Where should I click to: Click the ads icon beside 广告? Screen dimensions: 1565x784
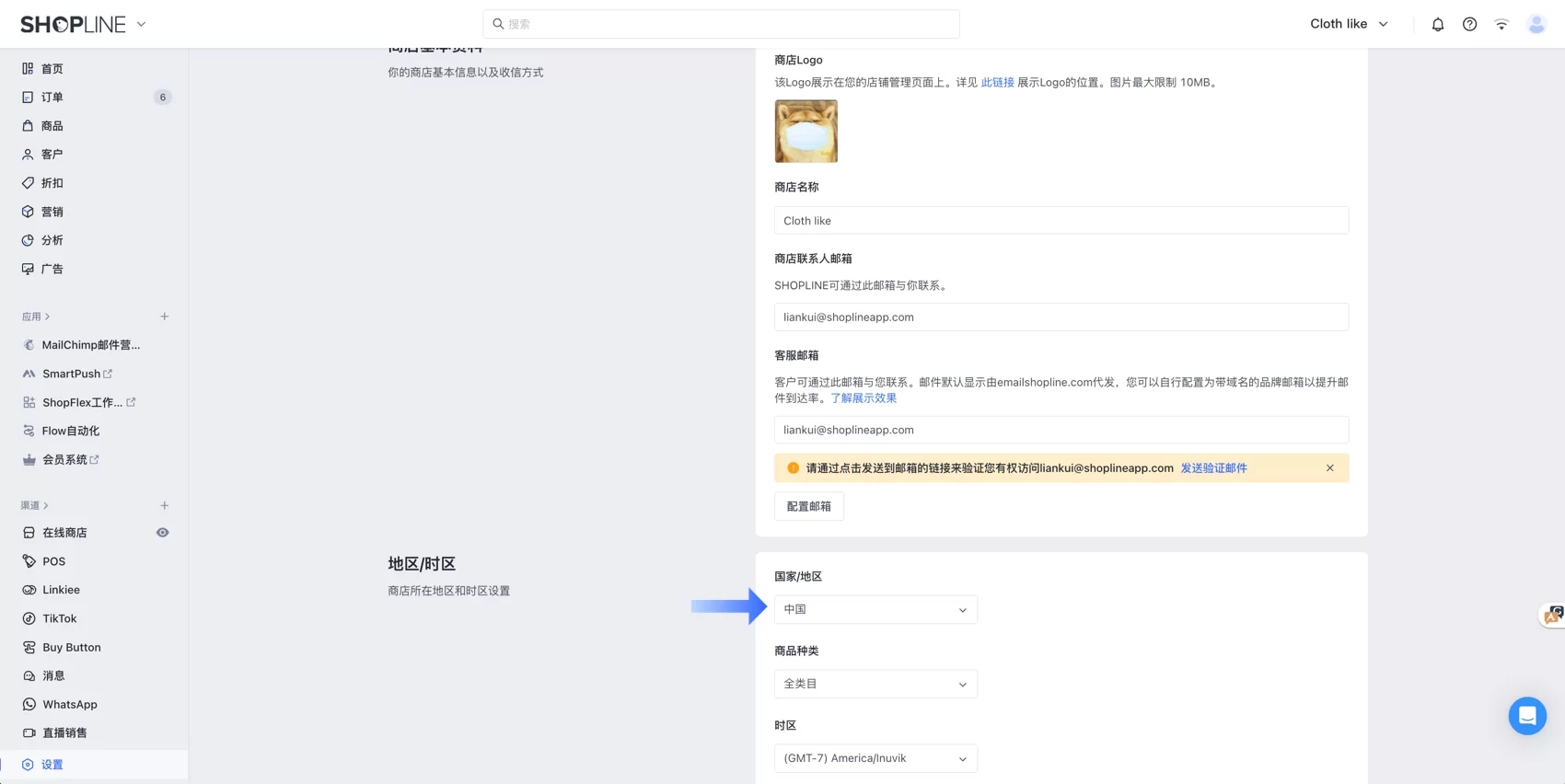click(x=28, y=269)
